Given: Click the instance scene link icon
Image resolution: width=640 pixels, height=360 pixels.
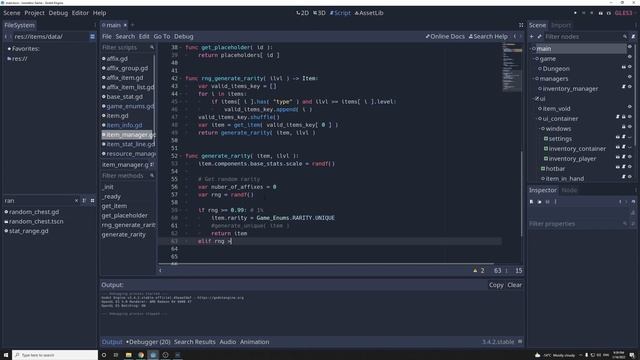Looking at the screenshot, I should click(539, 37).
